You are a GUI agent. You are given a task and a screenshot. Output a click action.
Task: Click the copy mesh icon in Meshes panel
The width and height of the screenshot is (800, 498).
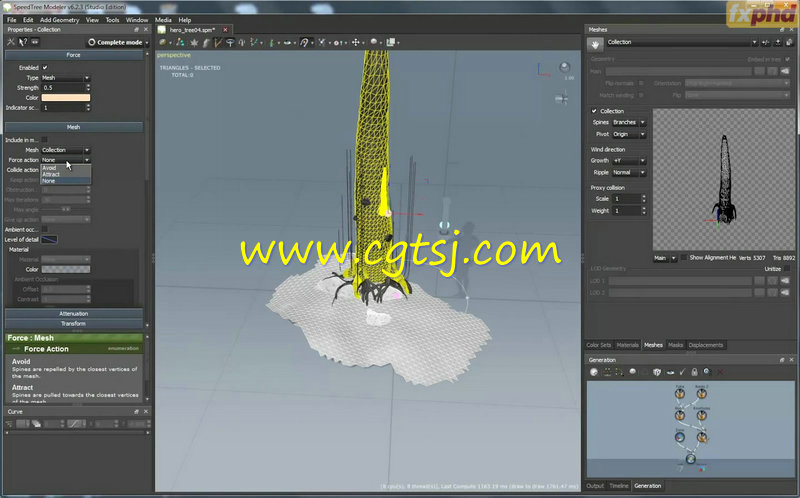[x=789, y=42]
